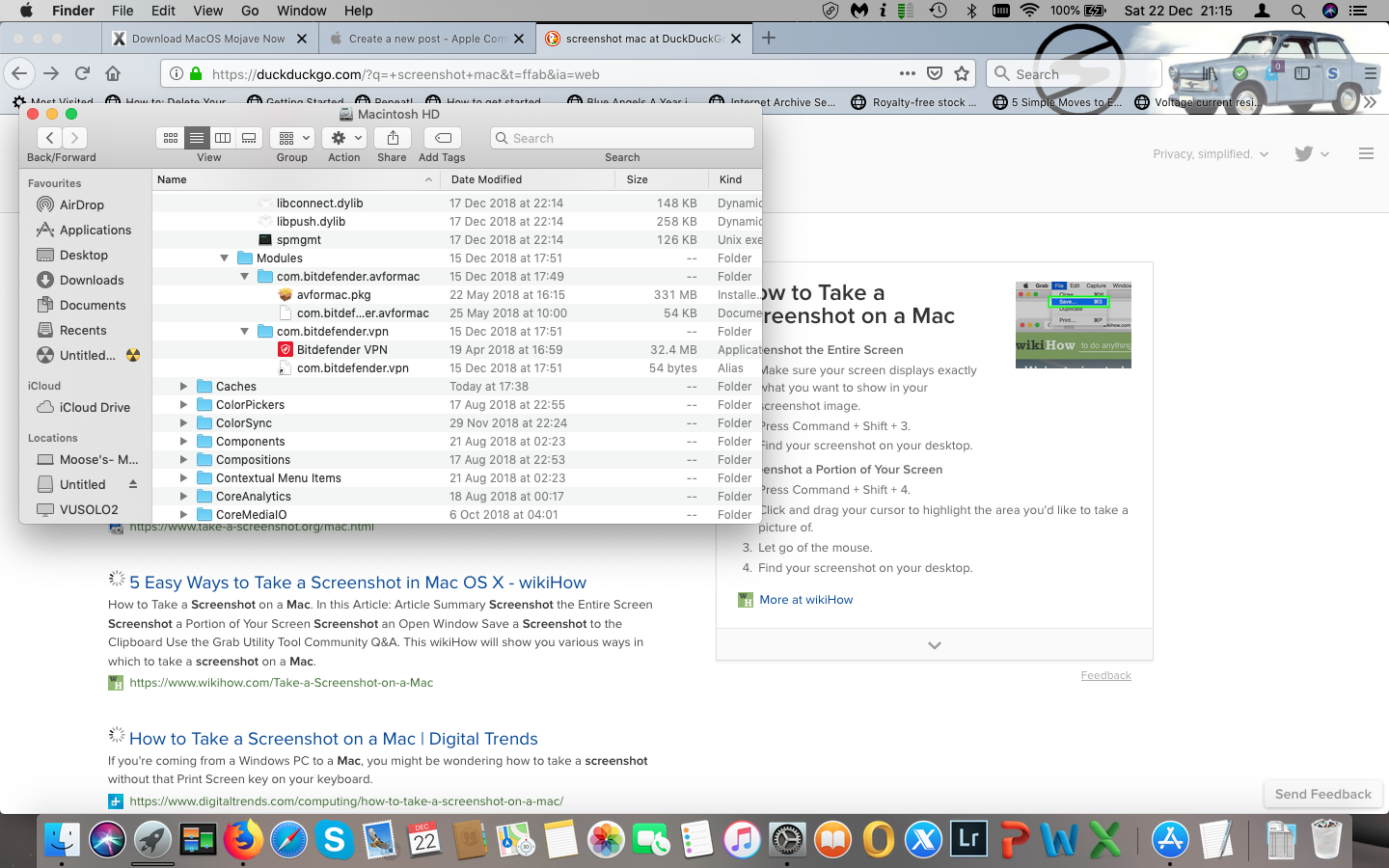Expand the wikiHow answer box chevron
This screenshot has height=868, width=1389.
click(x=935, y=645)
